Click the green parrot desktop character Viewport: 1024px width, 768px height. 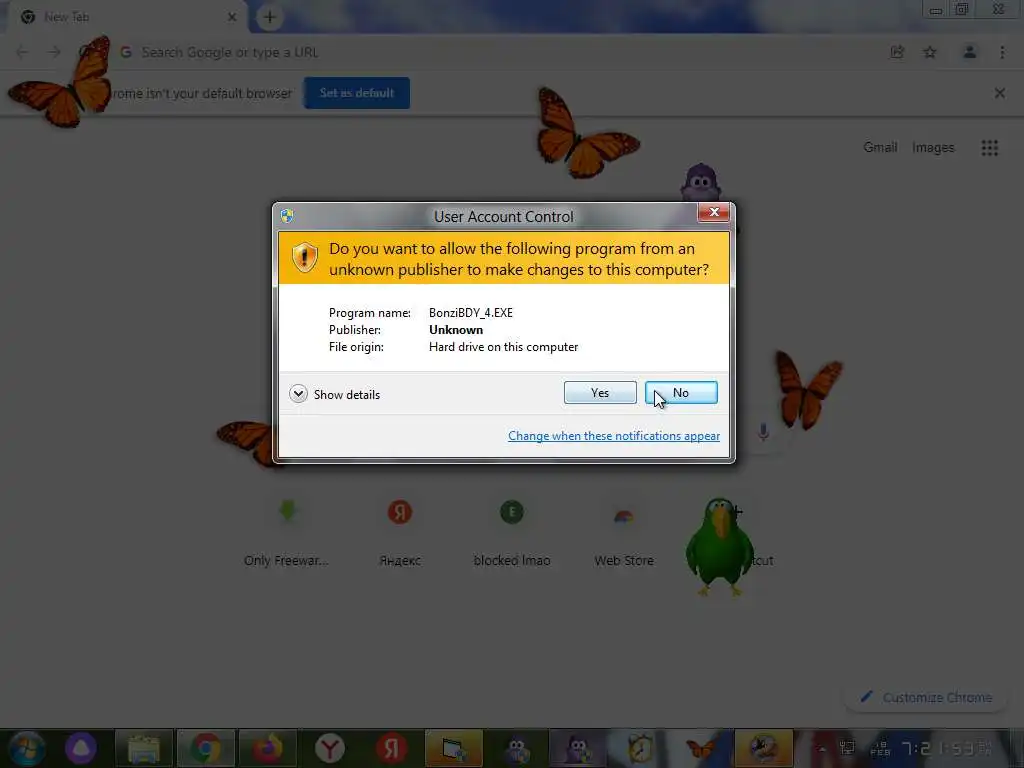(719, 547)
